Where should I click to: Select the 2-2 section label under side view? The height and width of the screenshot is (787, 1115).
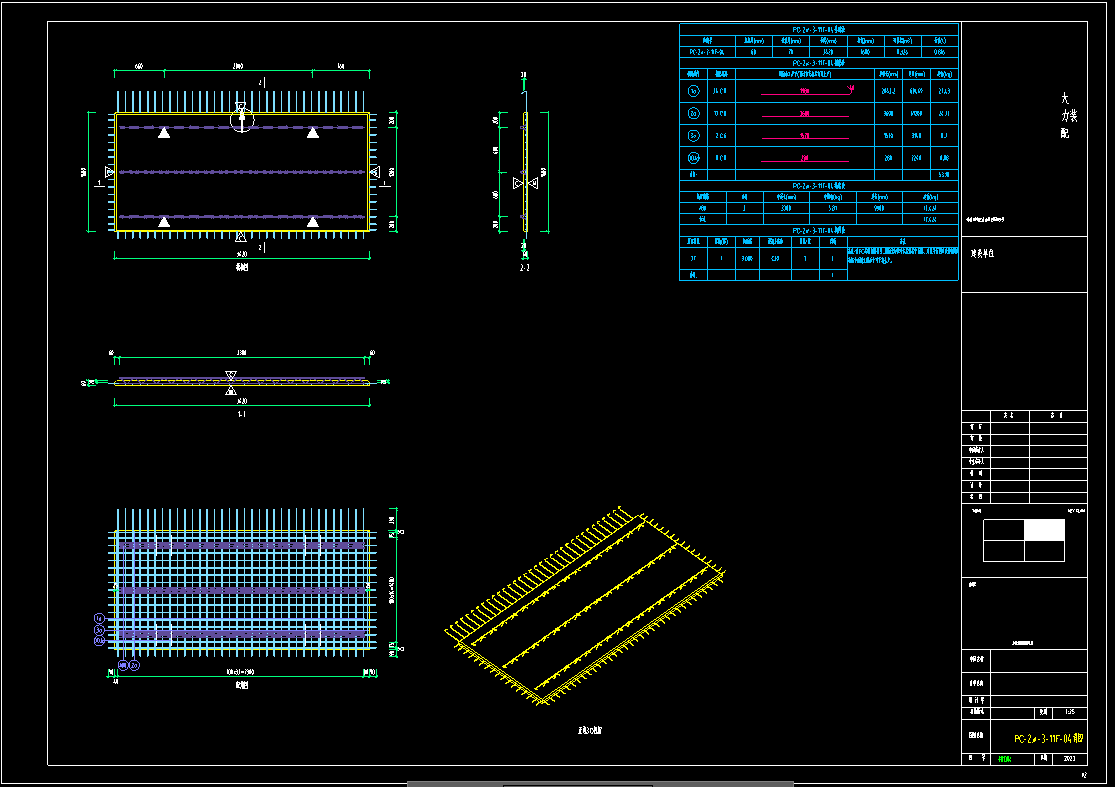[x=524, y=268]
